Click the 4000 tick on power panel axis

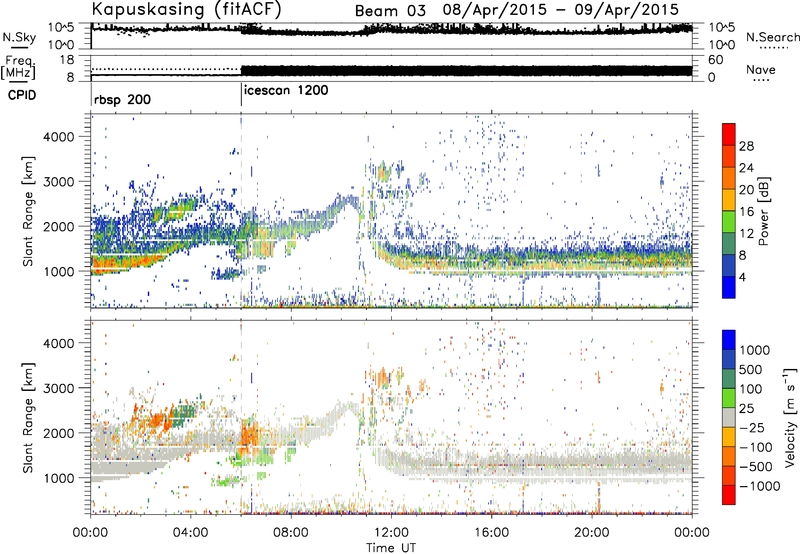(x=60, y=137)
